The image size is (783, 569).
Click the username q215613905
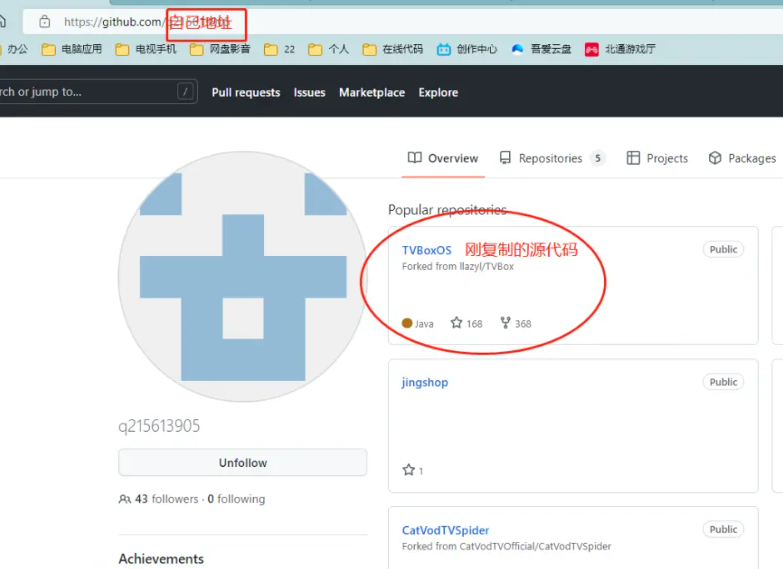(159, 426)
